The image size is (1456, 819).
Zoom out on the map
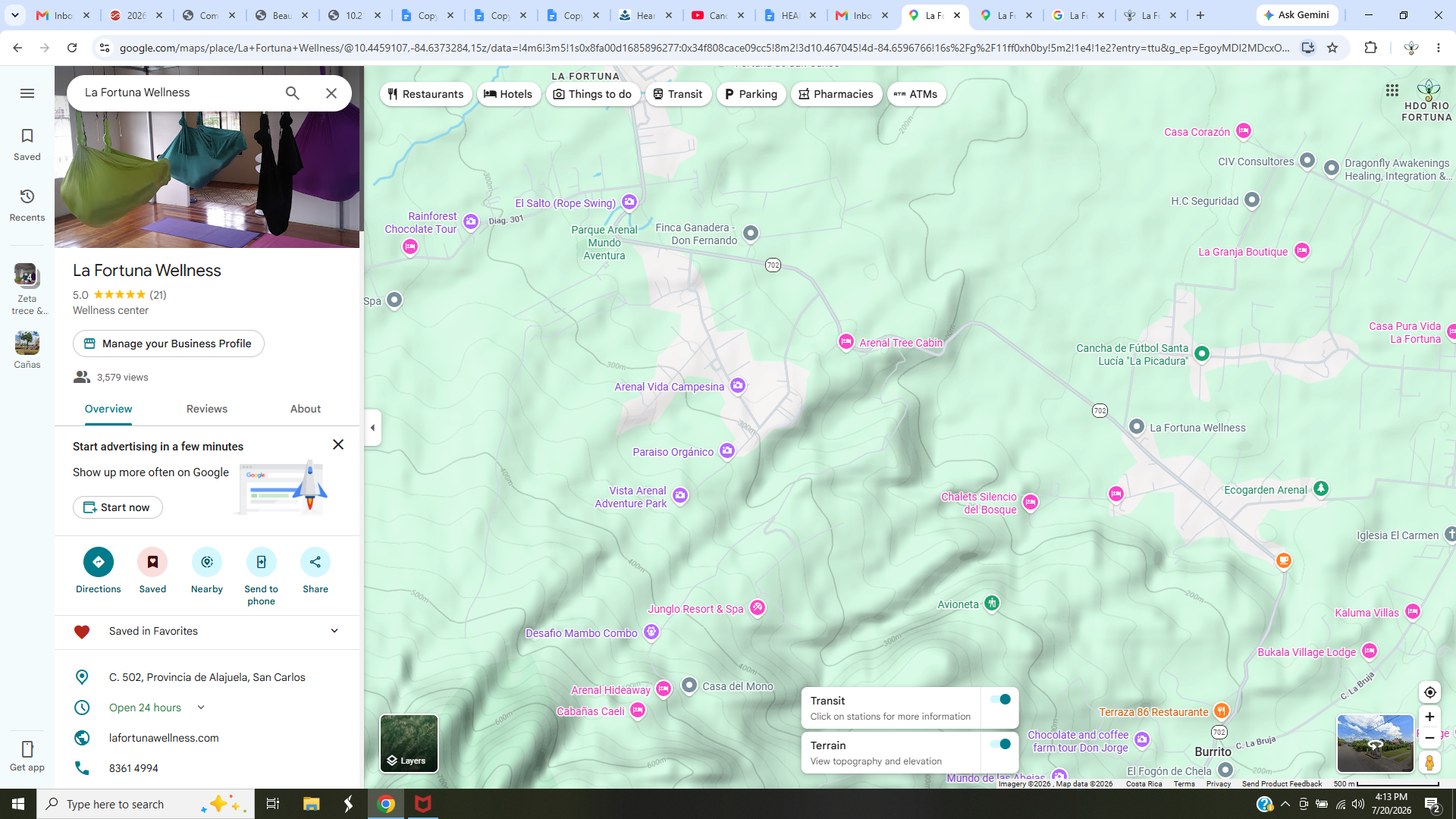click(x=1429, y=738)
